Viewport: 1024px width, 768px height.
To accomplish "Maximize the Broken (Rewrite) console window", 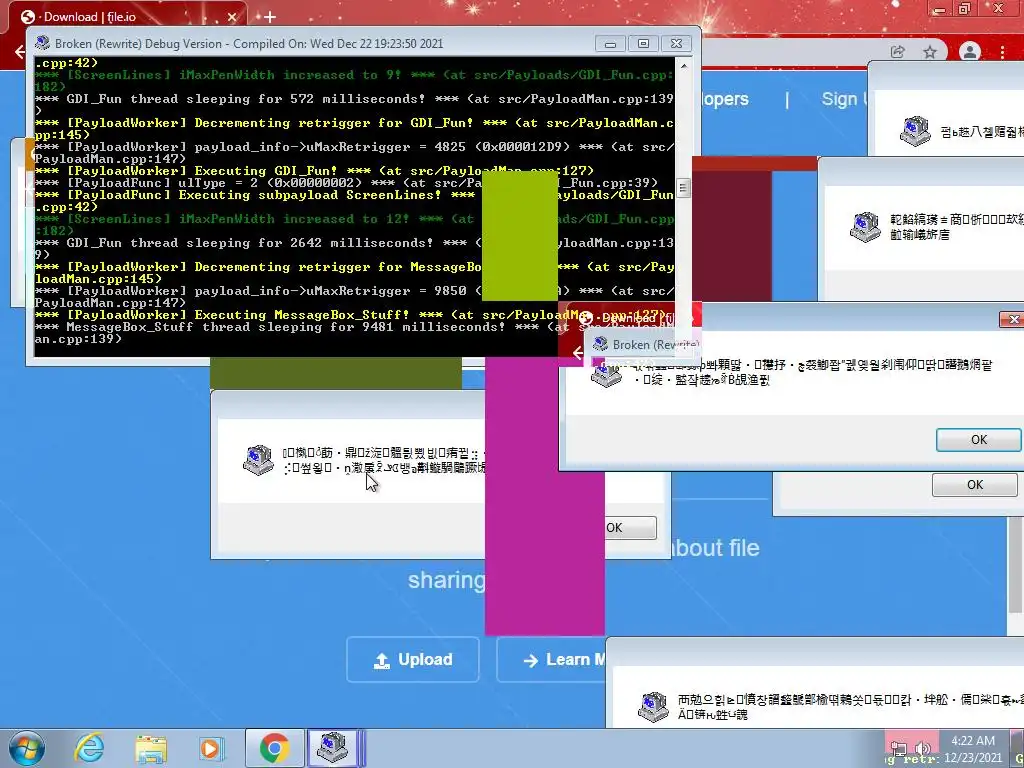I will click(x=643, y=44).
